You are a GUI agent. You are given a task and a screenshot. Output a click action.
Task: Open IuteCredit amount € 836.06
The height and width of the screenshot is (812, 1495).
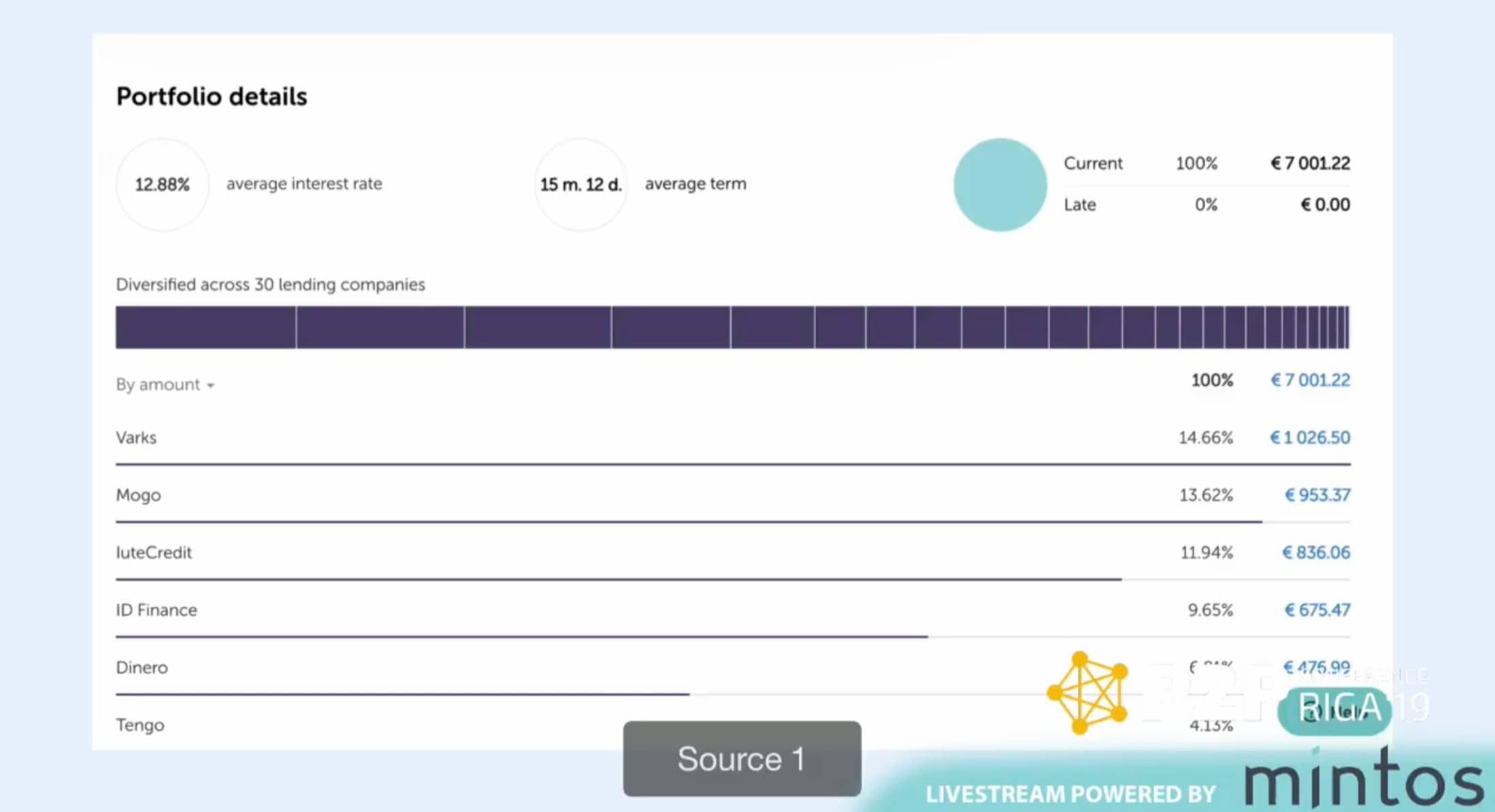1316,552
